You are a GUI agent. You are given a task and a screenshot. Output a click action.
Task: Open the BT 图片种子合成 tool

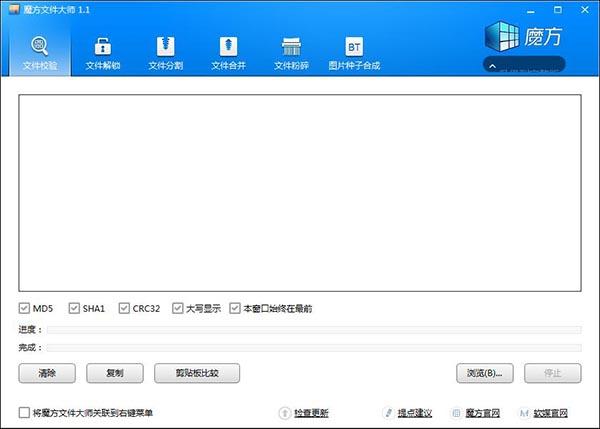pos(354,53)
